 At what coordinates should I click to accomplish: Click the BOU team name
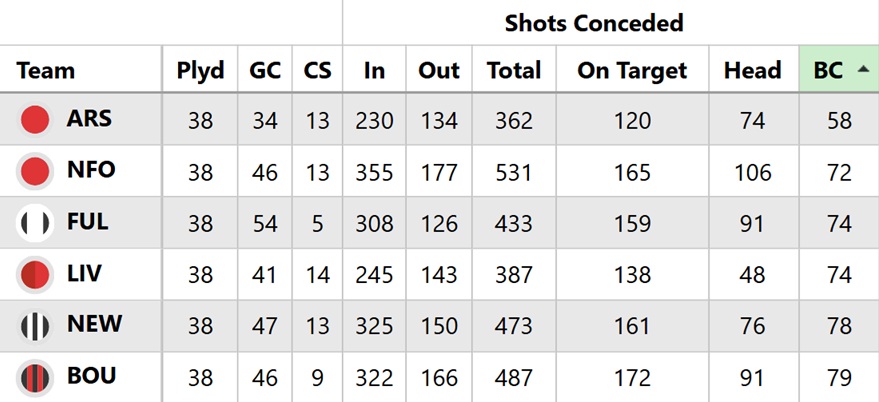[91, 377]
